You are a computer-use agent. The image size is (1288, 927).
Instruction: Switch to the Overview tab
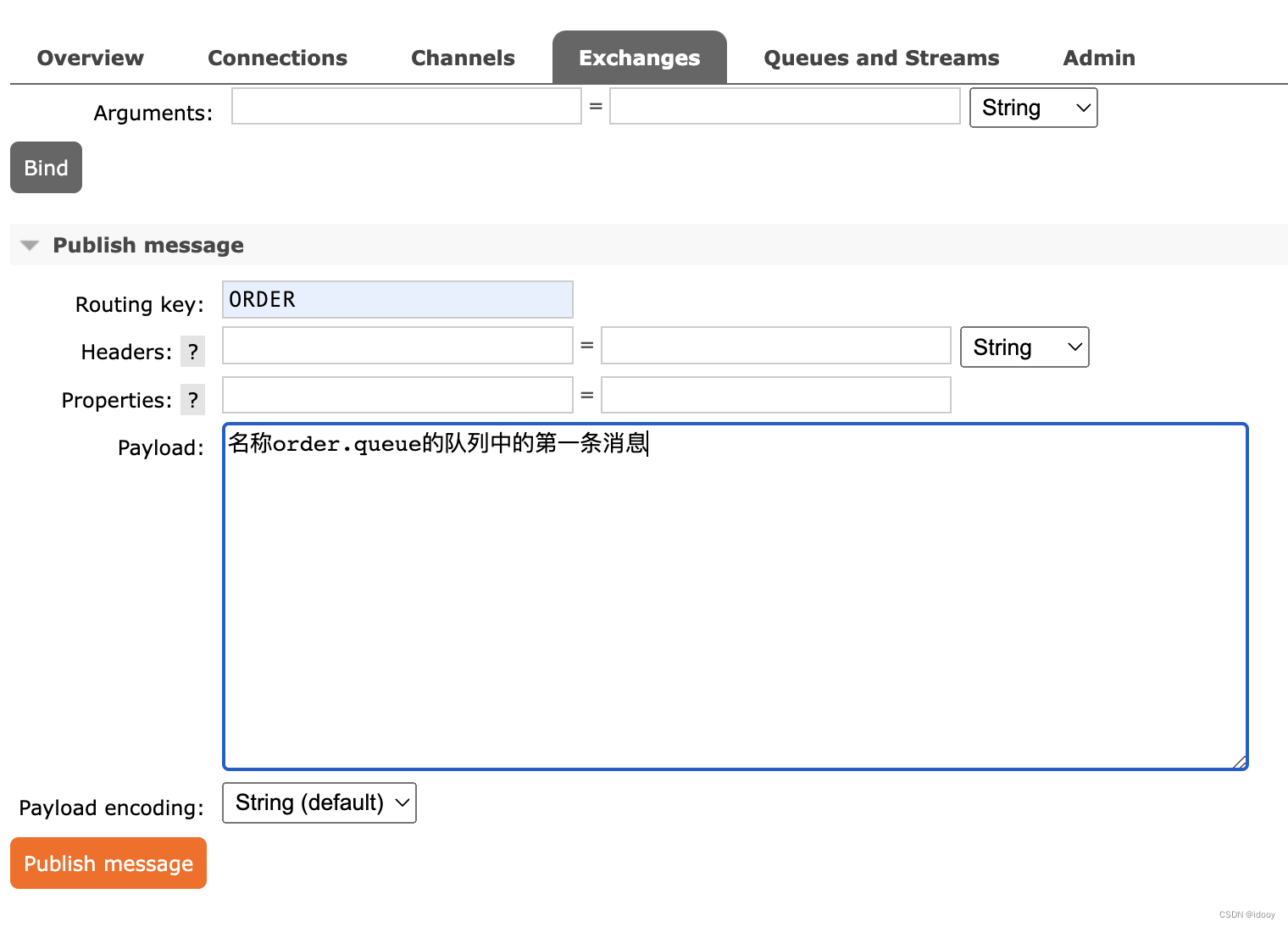point(89,58)
